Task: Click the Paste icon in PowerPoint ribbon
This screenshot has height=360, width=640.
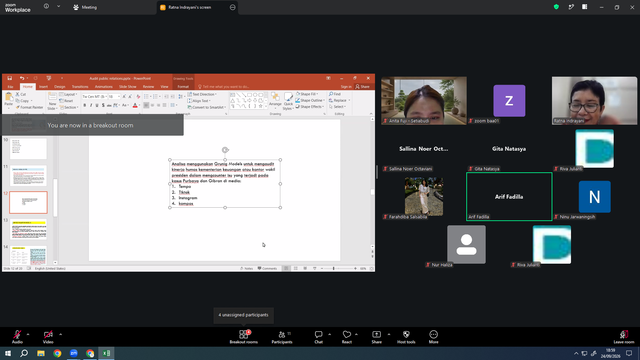Action: [x=9, y=100]
